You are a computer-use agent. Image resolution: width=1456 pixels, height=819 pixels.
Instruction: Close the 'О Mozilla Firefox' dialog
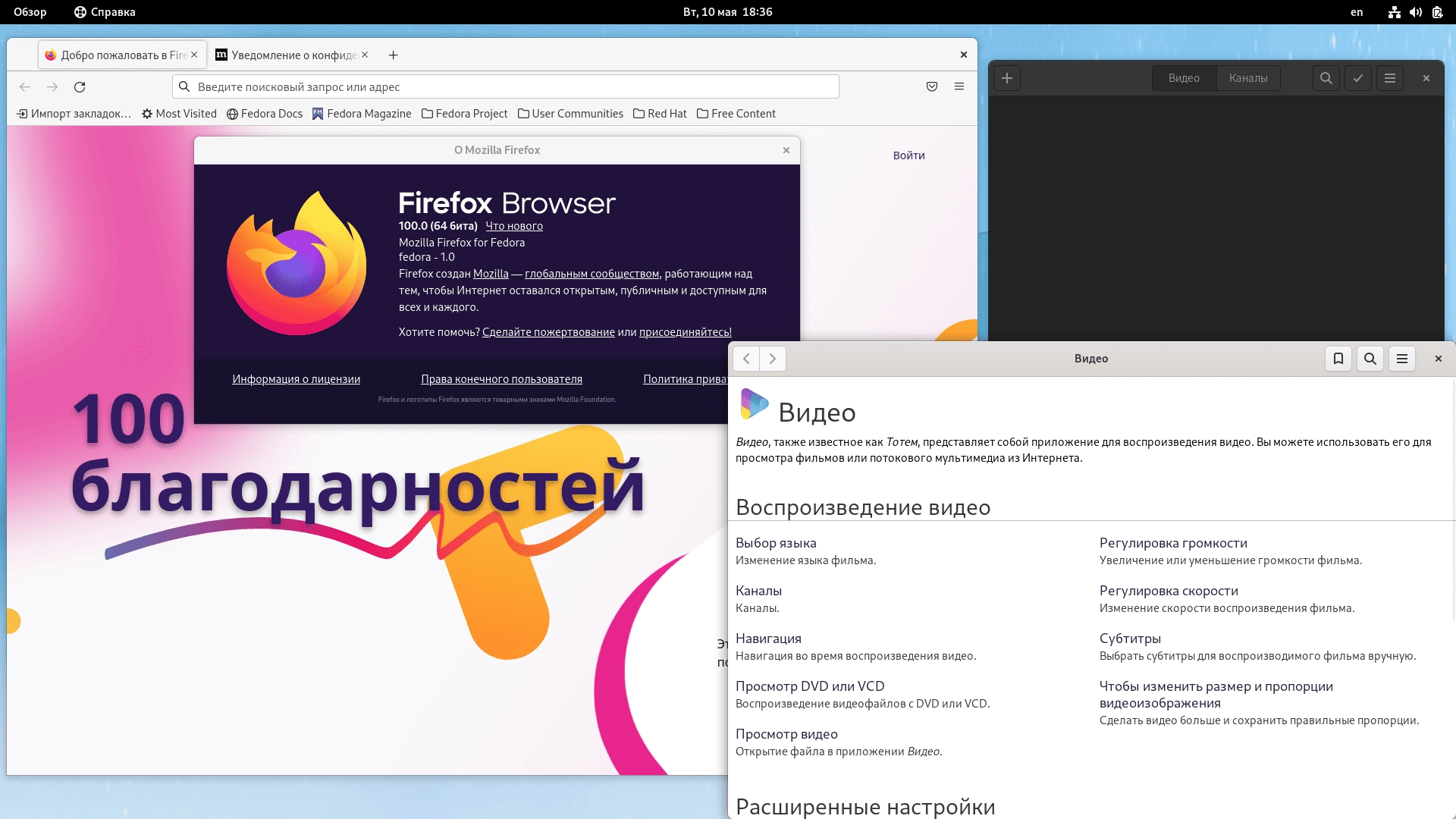click(x=786, y=150)
